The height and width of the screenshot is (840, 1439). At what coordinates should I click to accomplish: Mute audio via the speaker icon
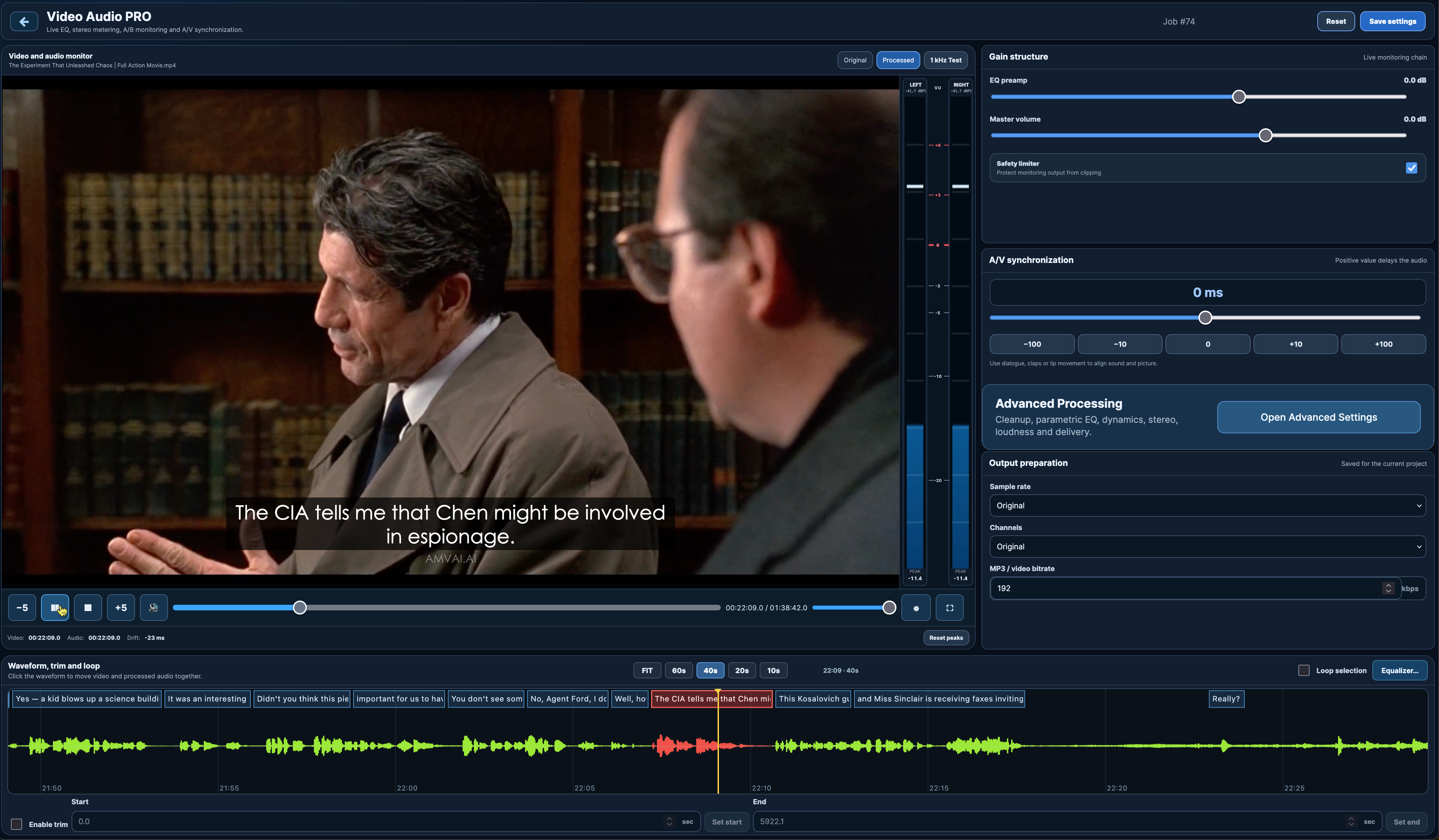pyautogui.click(x=154, y=608)
